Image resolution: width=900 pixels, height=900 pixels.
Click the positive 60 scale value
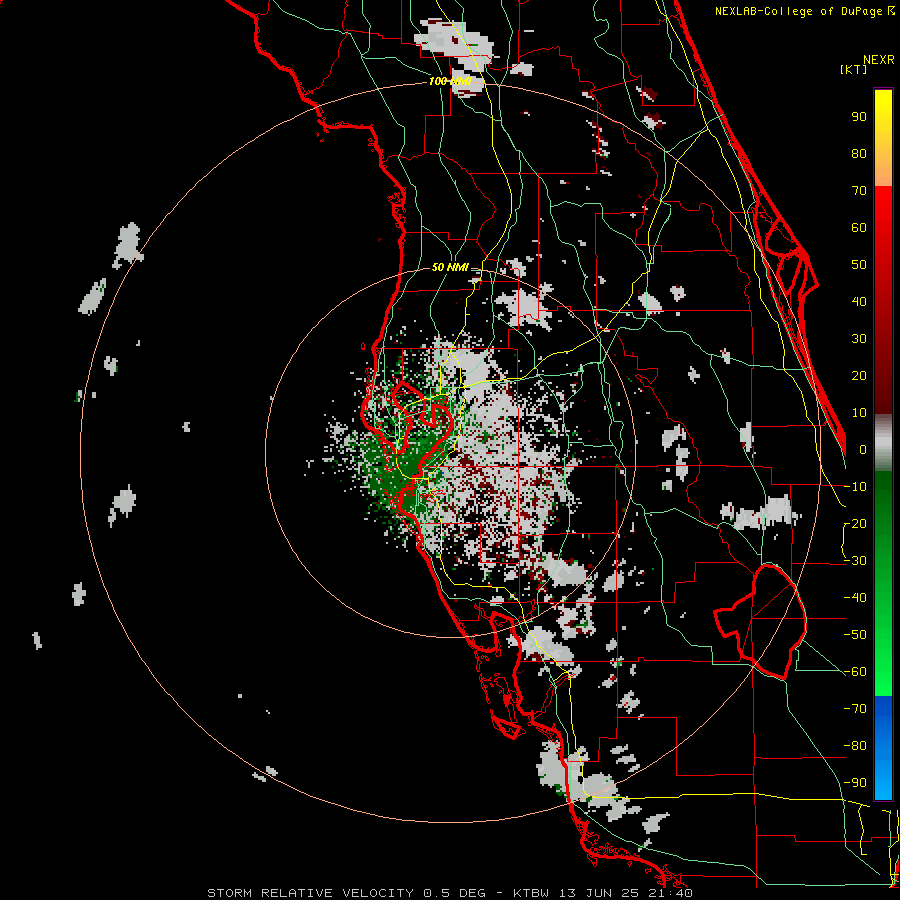tap(859, 228)
